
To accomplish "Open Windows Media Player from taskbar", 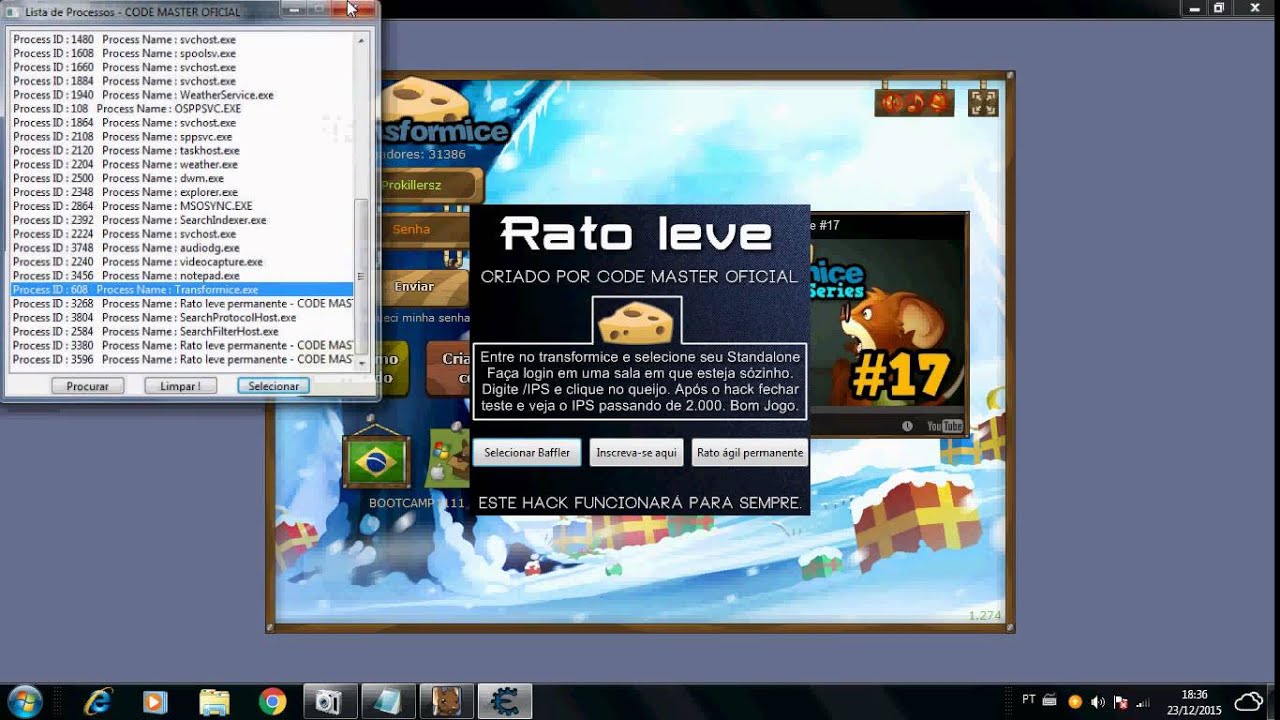I will pyautogui.click(x=155, y=702).
